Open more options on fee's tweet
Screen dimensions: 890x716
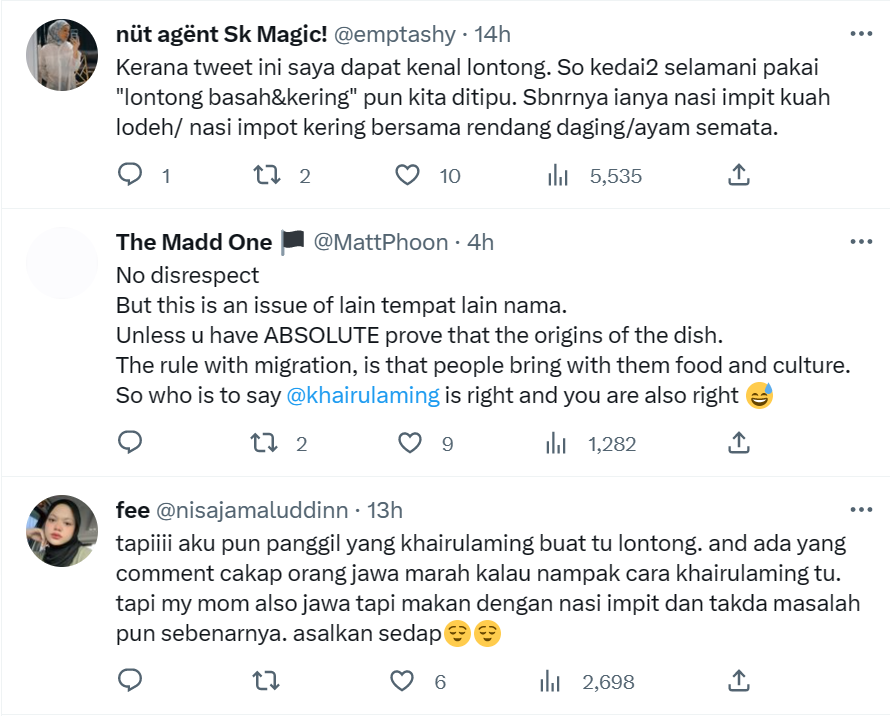tap(860, 510)
